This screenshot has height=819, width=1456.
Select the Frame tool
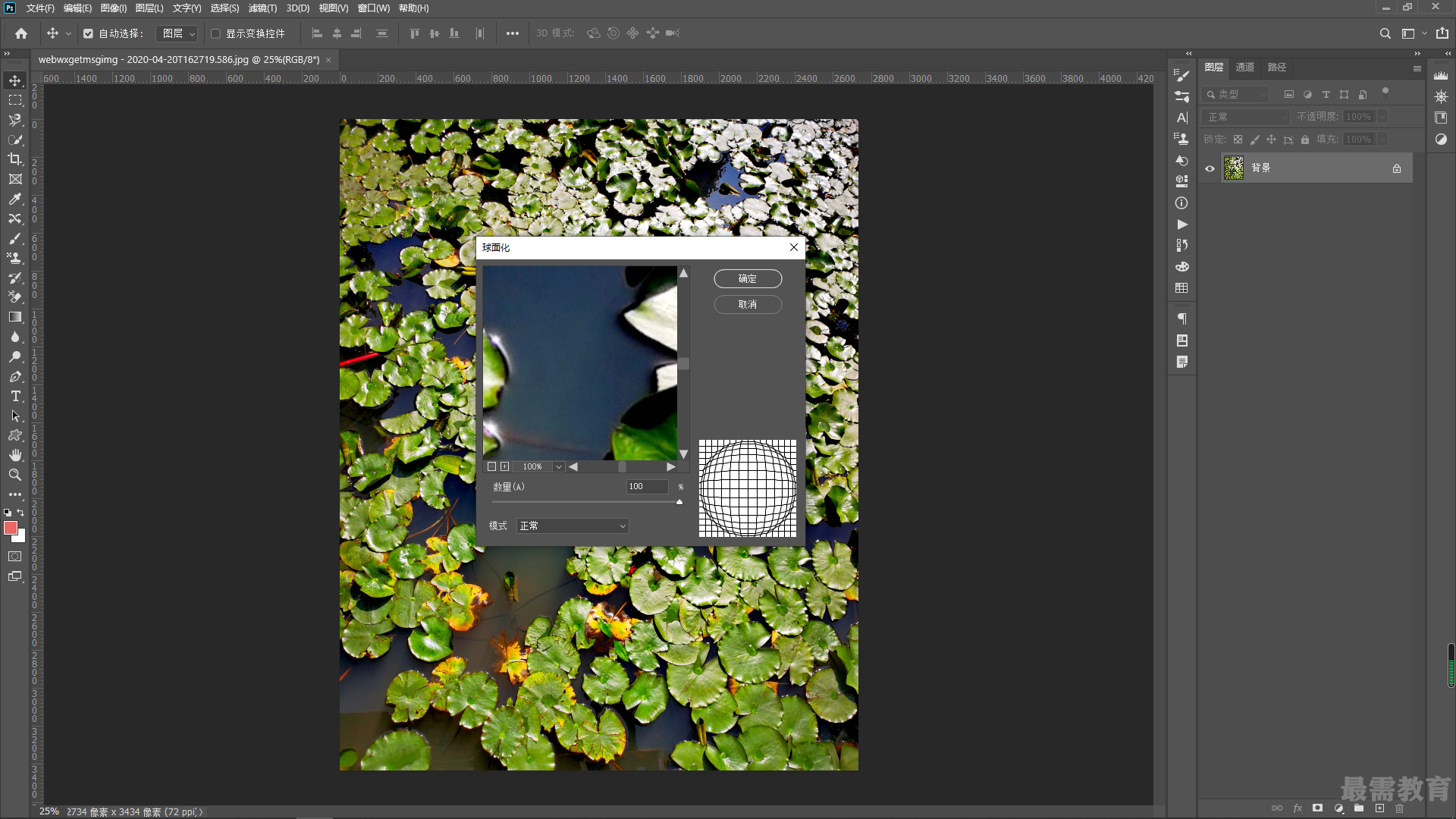pos(15,179)
